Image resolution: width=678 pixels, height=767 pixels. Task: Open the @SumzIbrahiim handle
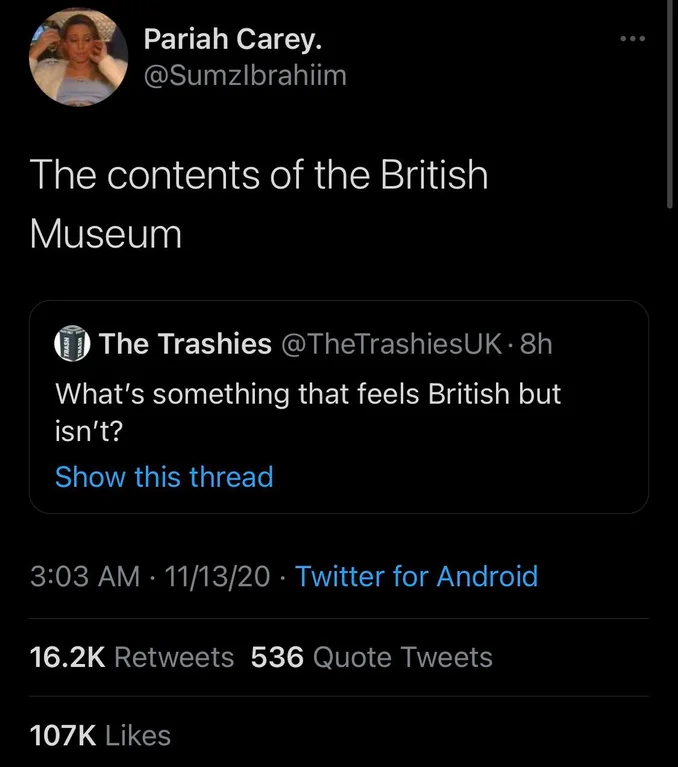coord(245,75)
